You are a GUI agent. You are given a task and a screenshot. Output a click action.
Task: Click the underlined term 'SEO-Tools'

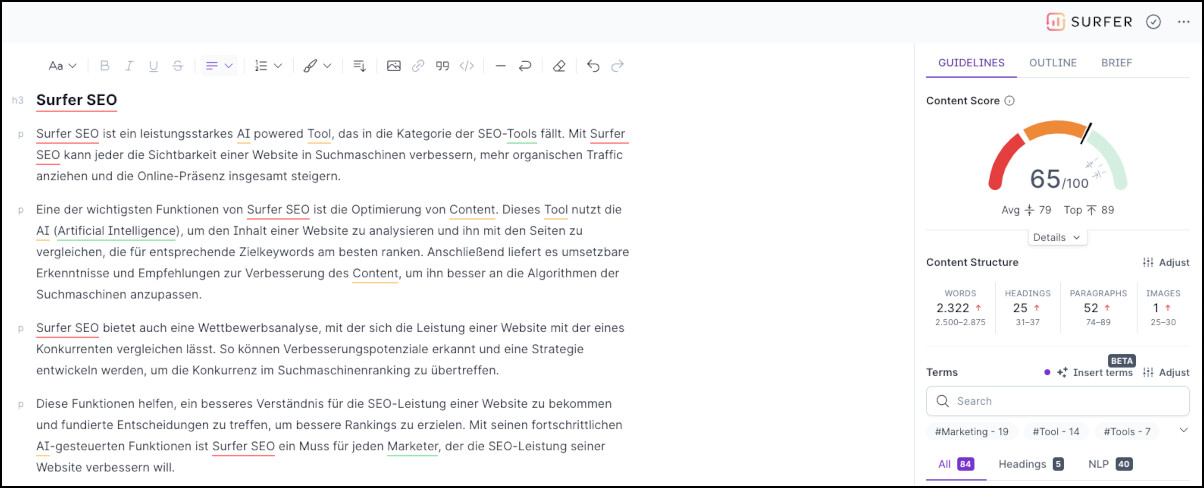pyautogui.click(x=507, y=133)
